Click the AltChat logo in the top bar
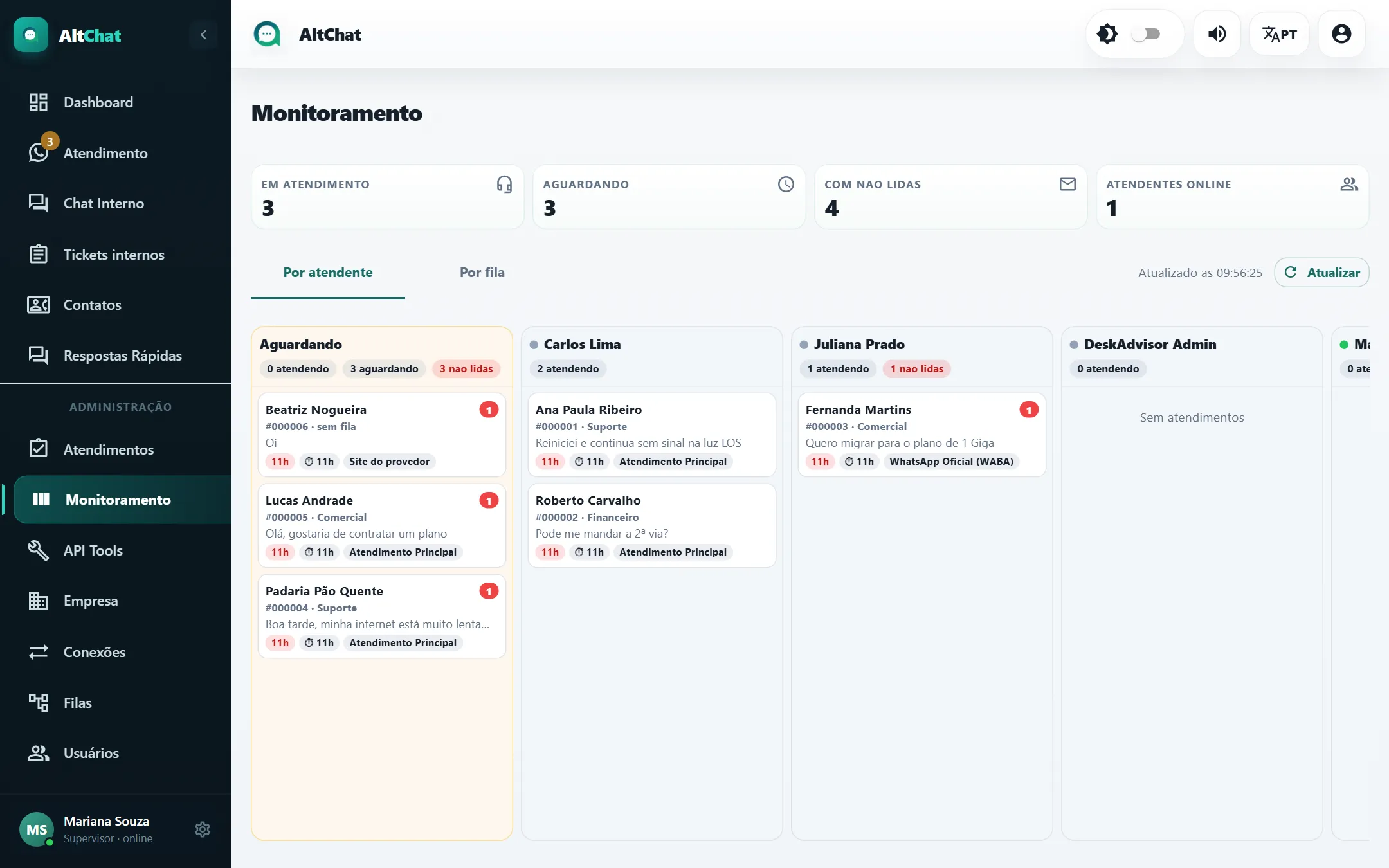The image size is (1389, 868). tap(267, 34)
